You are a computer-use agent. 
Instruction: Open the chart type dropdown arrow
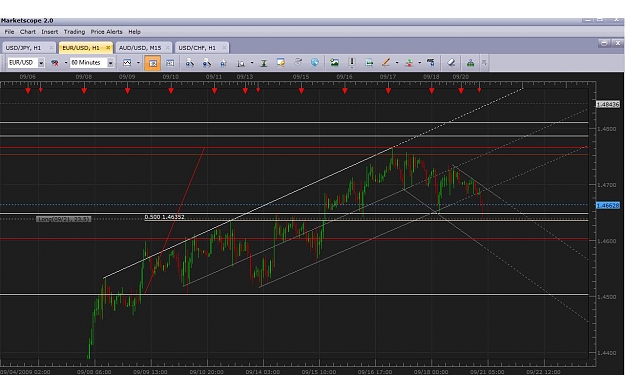pyautogui.click(x=138, y=63)
